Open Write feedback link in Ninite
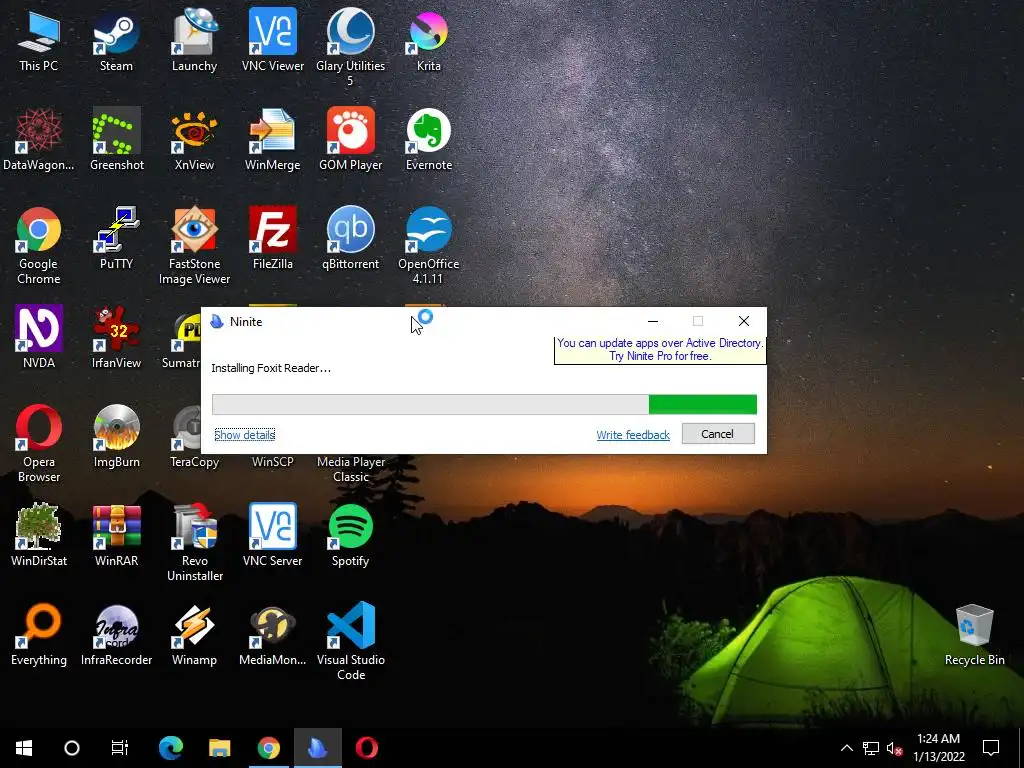 coord(633,435)
